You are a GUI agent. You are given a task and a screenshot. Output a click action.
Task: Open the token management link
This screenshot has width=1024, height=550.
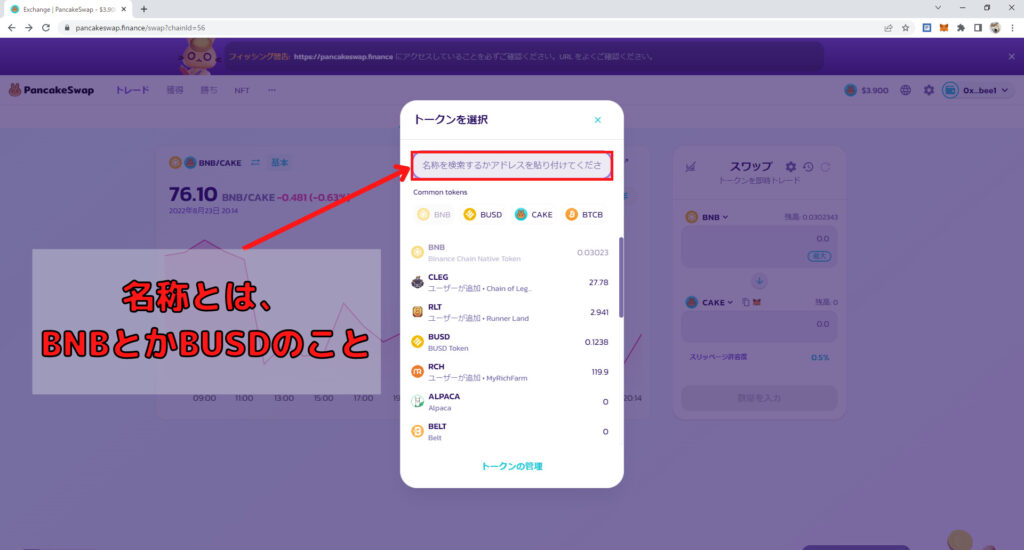[512, 466]
